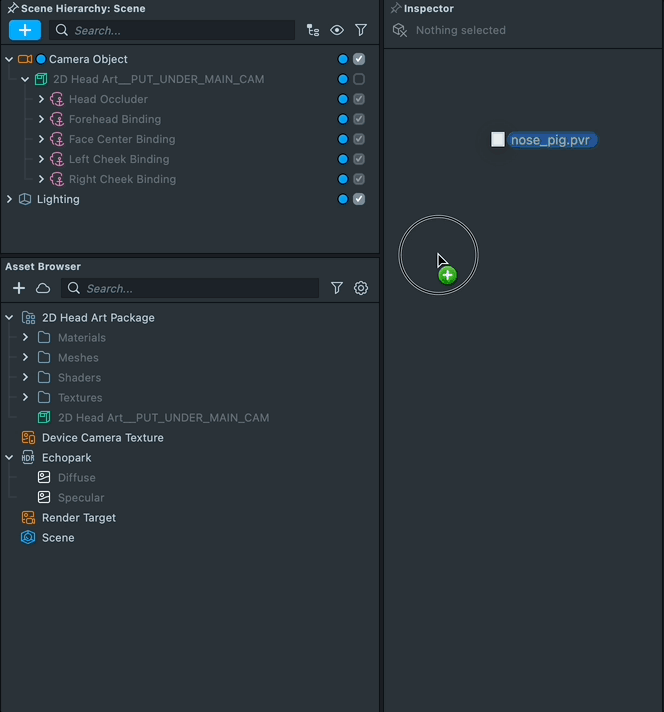The image size is (664, 712).
Task: Open the Asset Library cloud icon
Action: point(43,288)
